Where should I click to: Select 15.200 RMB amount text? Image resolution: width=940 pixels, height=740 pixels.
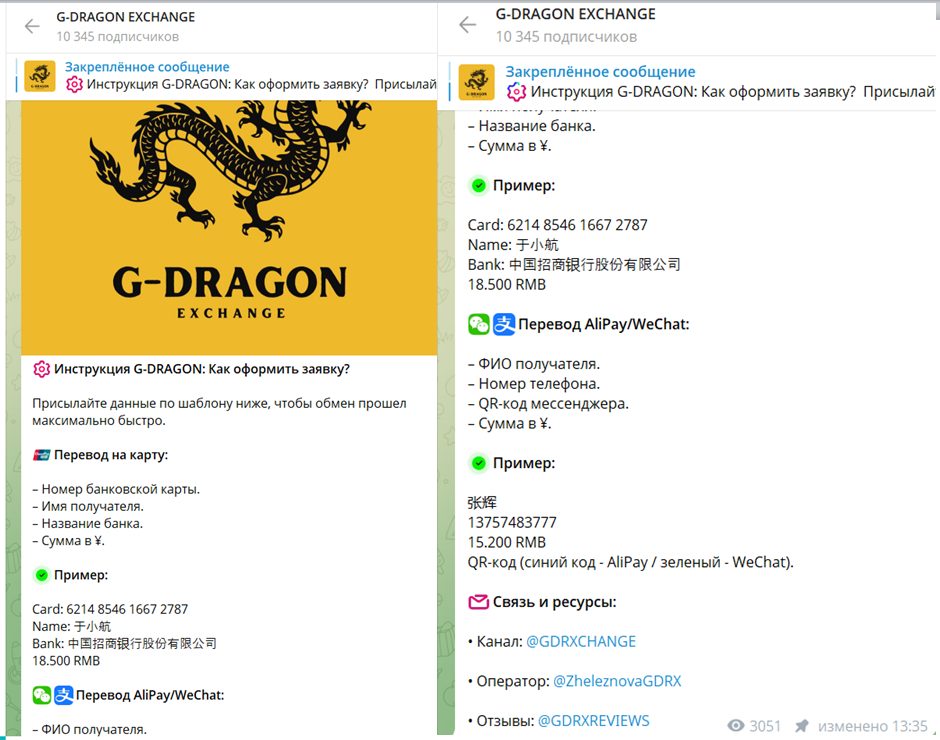pos(507,542)
